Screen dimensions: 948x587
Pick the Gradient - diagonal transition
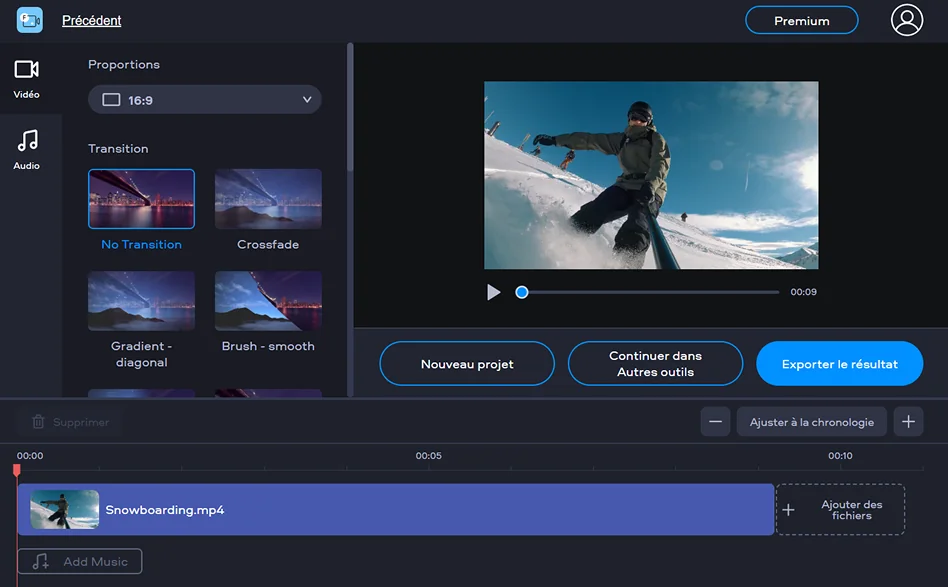click(x=141, y=301)
